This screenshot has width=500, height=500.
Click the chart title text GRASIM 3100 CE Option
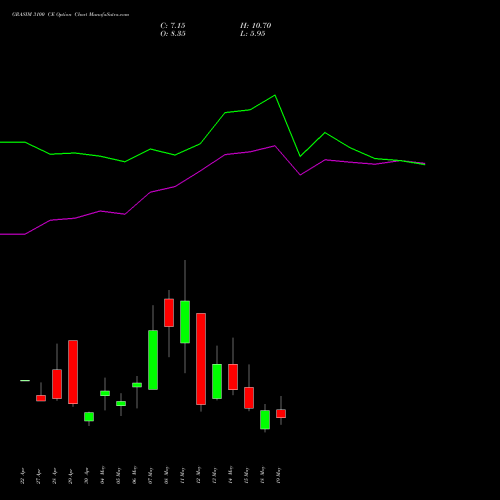tap(41, 15)
